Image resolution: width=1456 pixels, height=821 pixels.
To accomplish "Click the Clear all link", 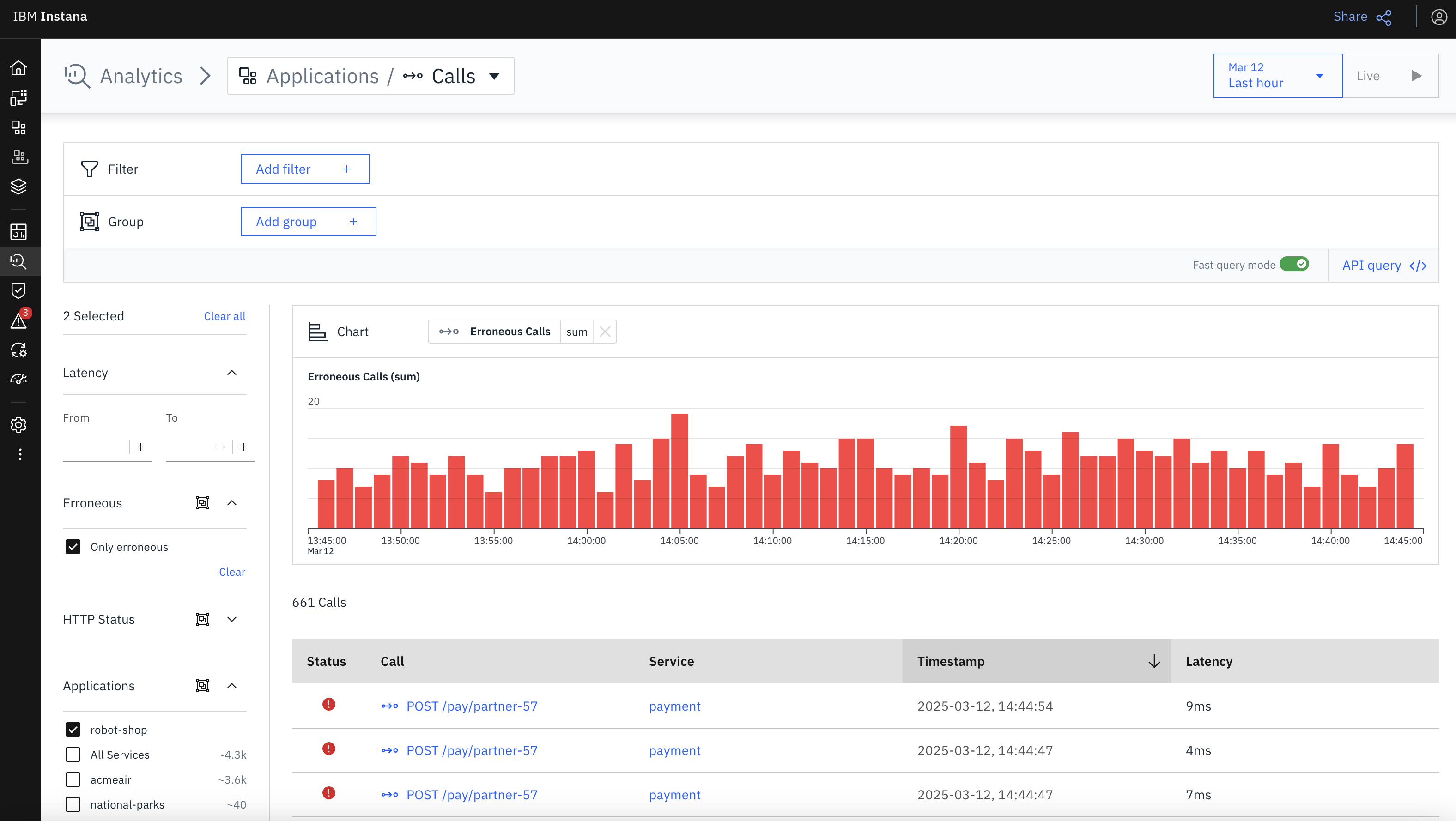I will click(x=224, y=316).
